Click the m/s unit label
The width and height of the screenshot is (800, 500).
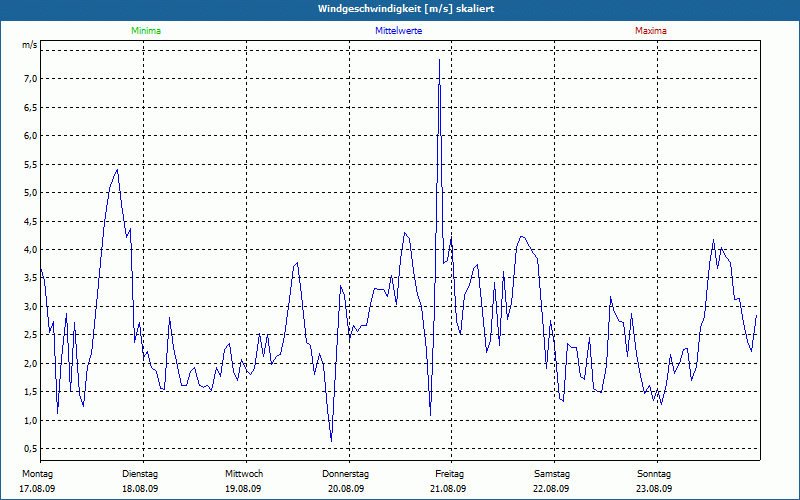click(x=30, y=45)
